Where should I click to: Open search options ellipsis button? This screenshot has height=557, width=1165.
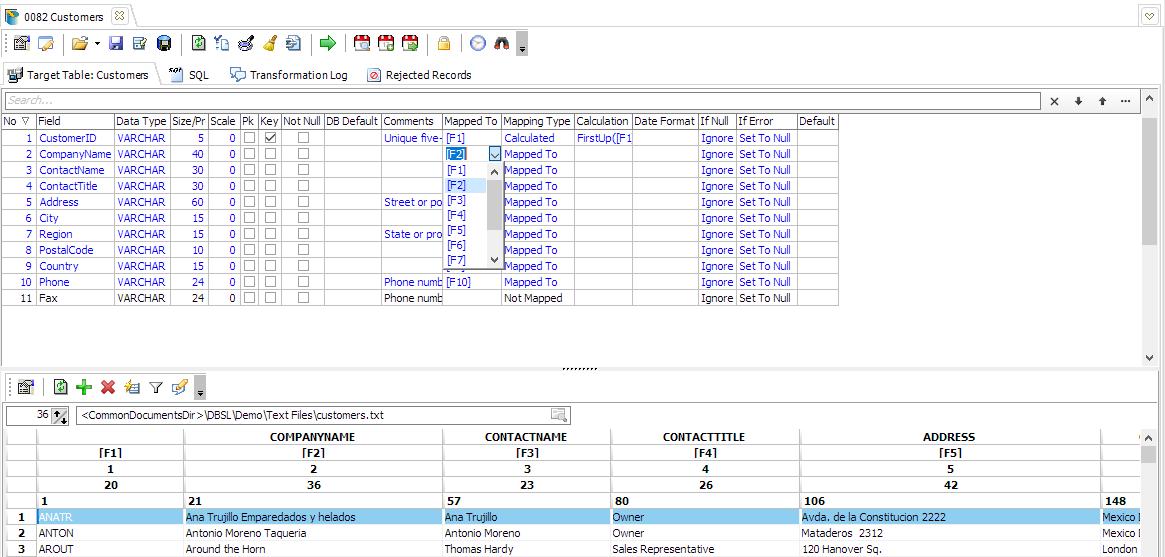pyautogui.click(x=1126, y=102)
